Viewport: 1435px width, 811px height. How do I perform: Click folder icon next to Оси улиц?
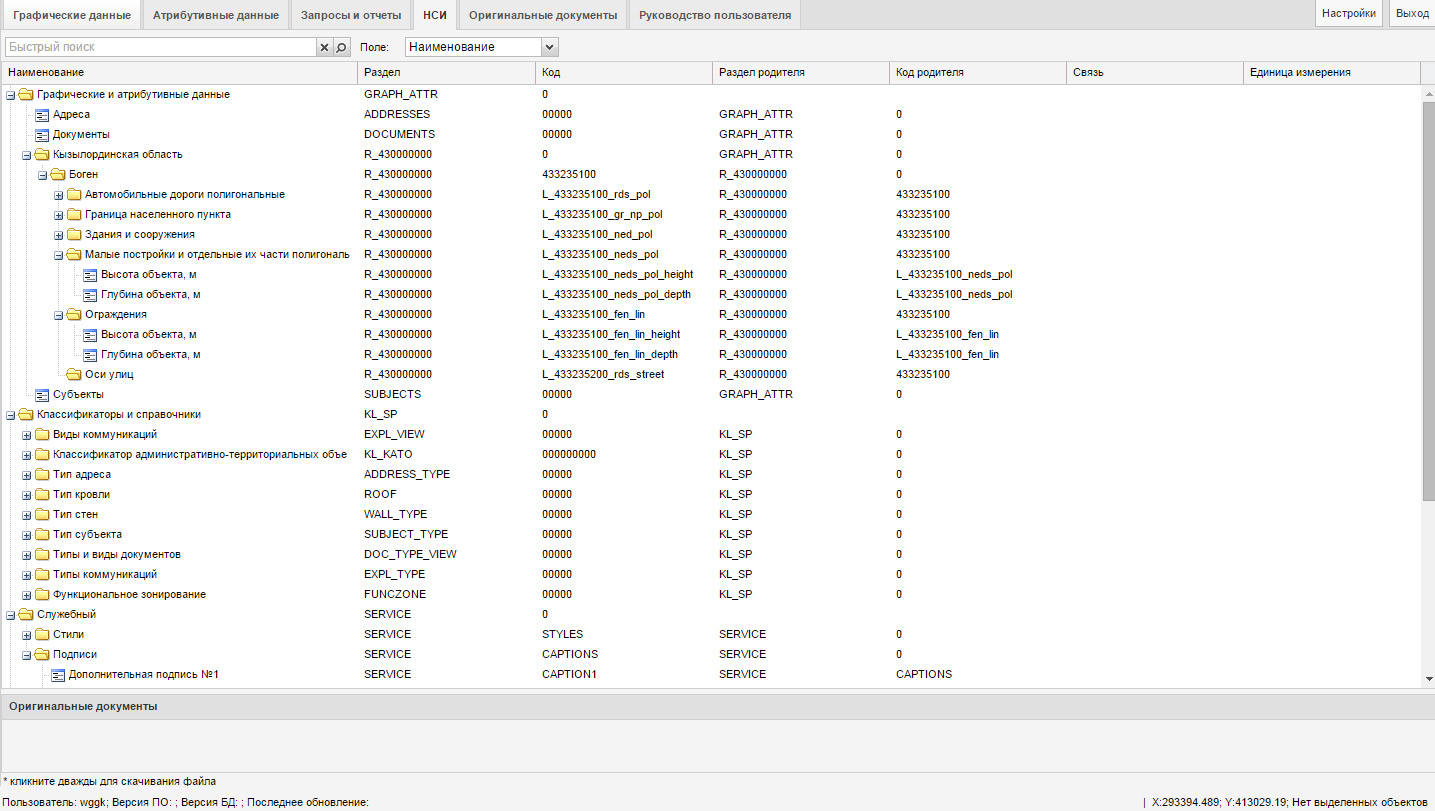coord(74,375)
